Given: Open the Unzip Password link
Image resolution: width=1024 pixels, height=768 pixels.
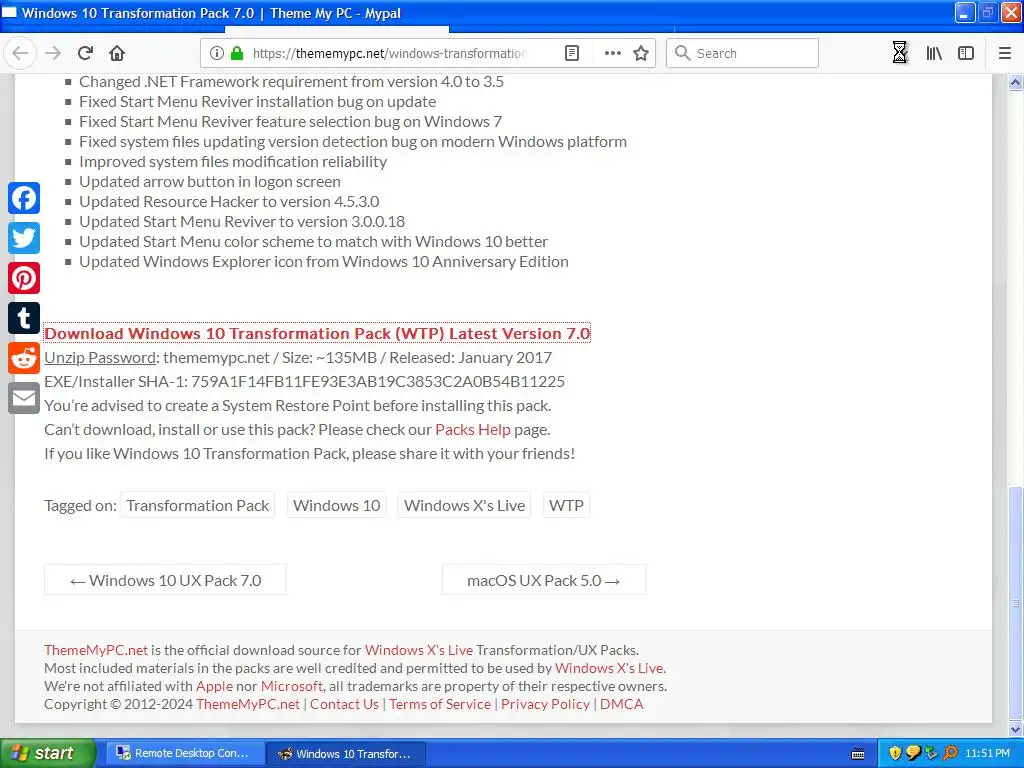Looking at the screenshot, I should tap(100, 358).
